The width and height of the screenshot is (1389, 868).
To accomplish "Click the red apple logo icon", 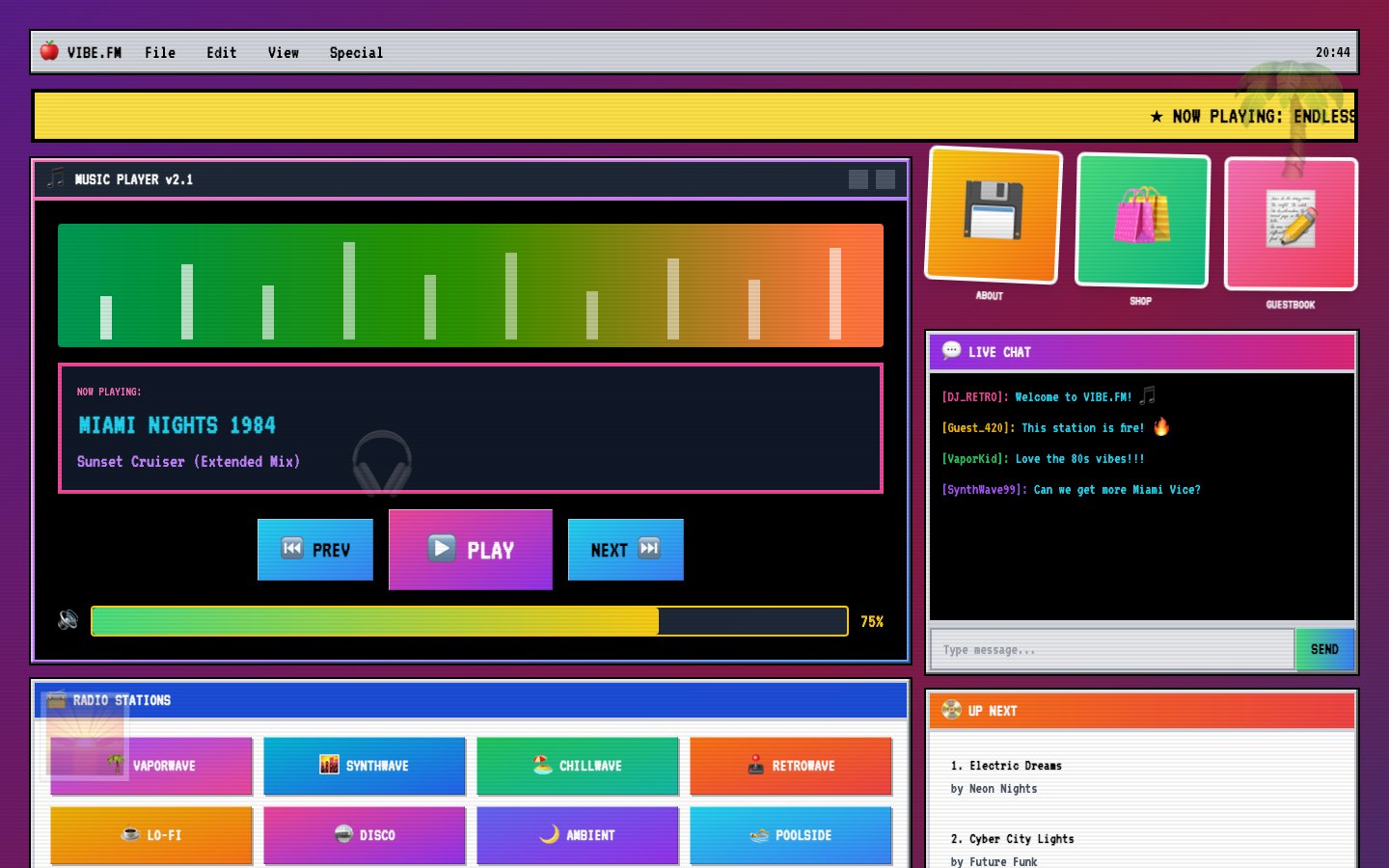I will (x=49, y=52).
